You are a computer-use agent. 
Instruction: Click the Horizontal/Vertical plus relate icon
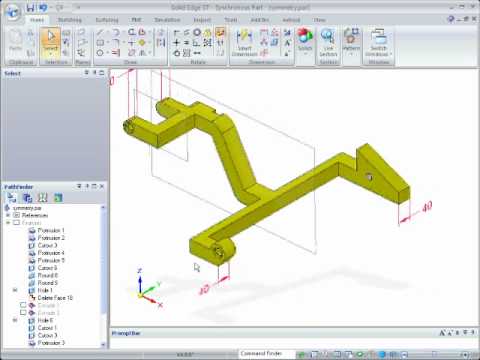(177, 43)
